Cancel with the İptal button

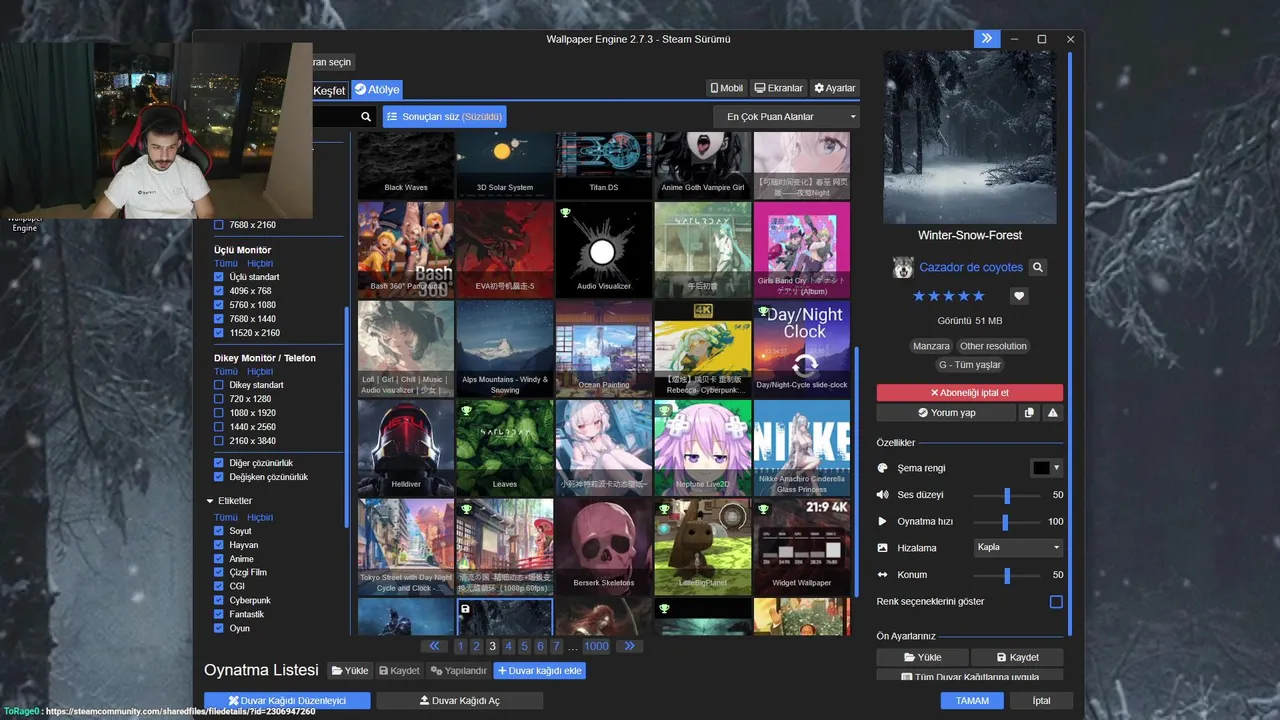click(1041, 701)
